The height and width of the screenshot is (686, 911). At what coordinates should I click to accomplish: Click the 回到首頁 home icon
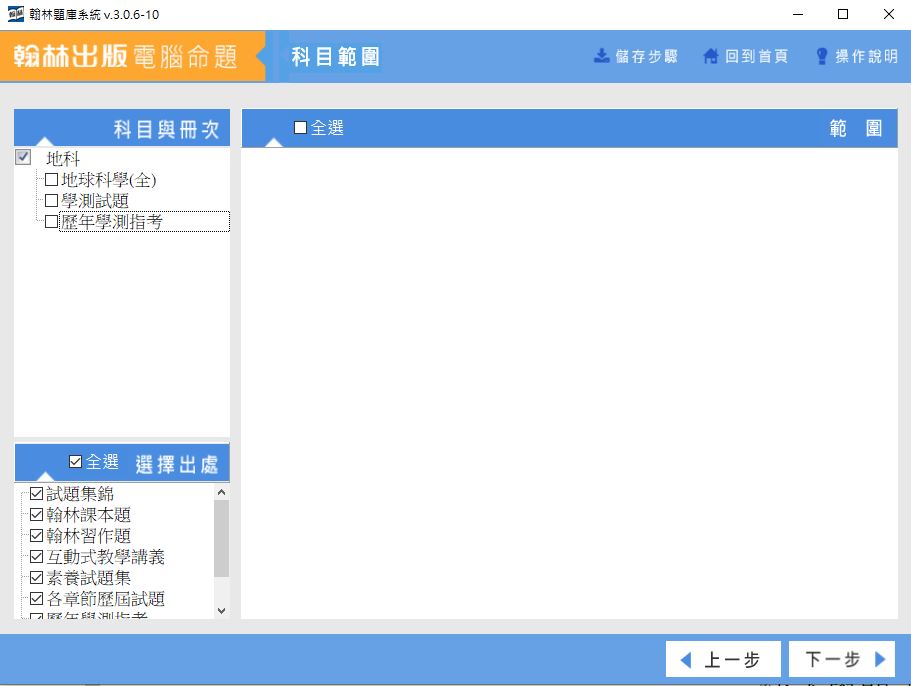pos(711,56)
